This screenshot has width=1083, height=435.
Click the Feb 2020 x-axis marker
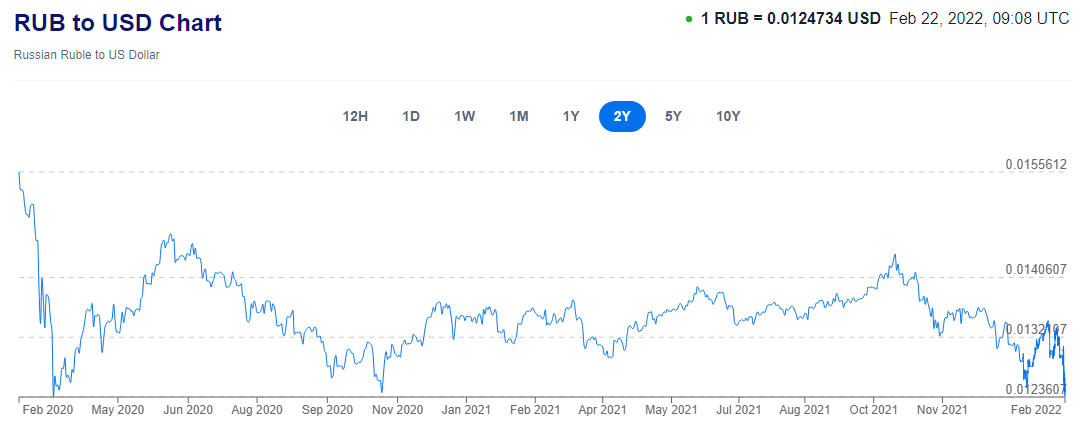pyautogui.click(x=47, y=409)
